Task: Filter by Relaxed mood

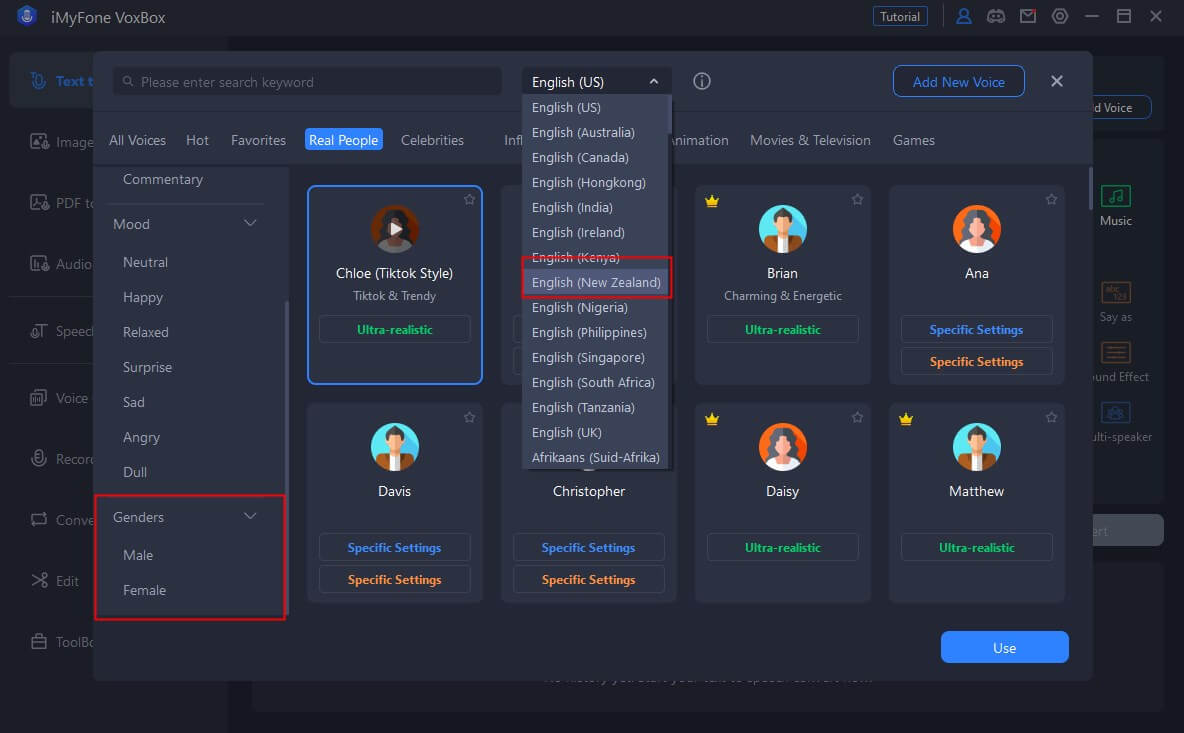Action: click(146, 332)
